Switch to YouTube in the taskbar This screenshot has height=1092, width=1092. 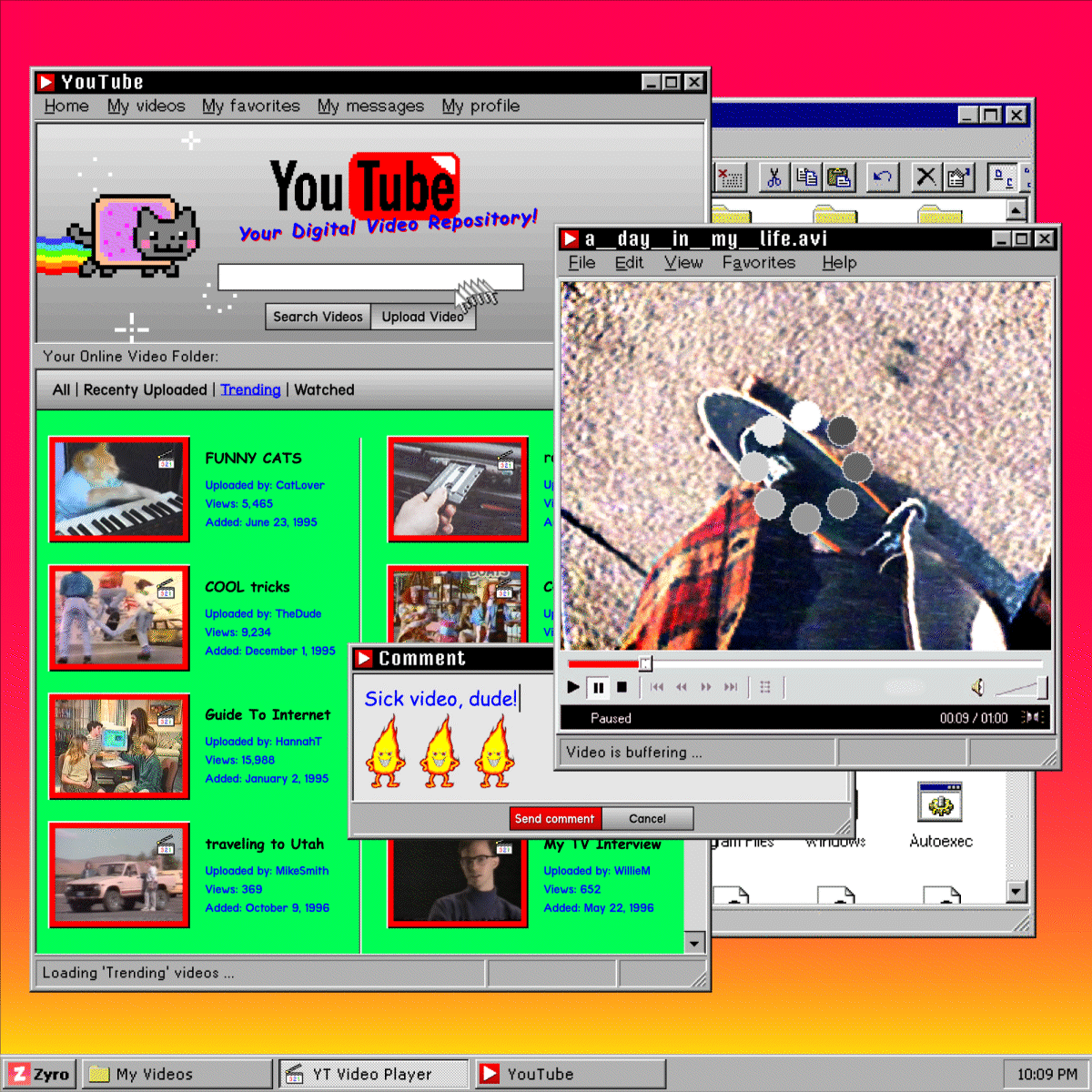tap(571, 1074)
